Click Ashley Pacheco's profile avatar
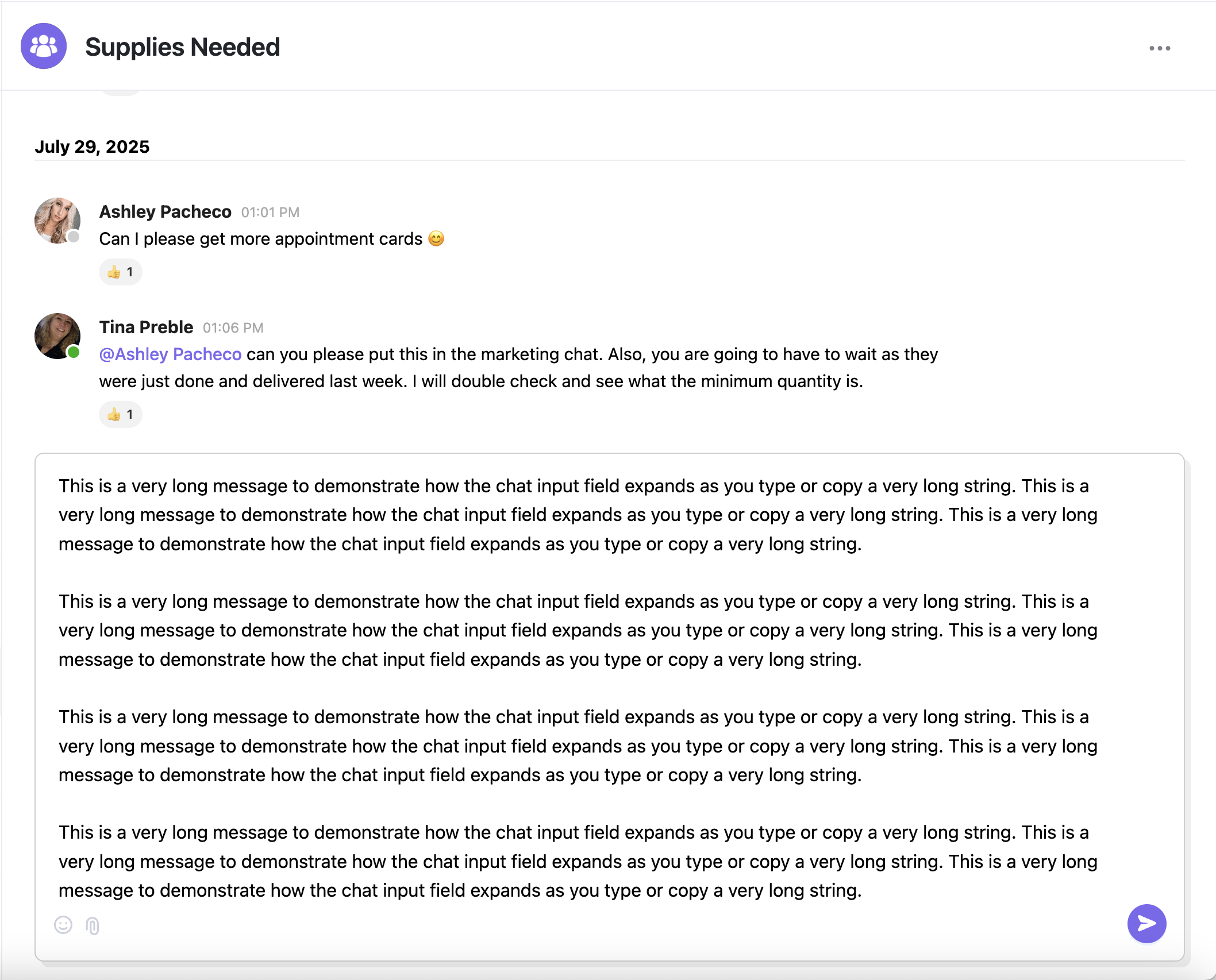1216x980 pixels. tap(57, 221)
